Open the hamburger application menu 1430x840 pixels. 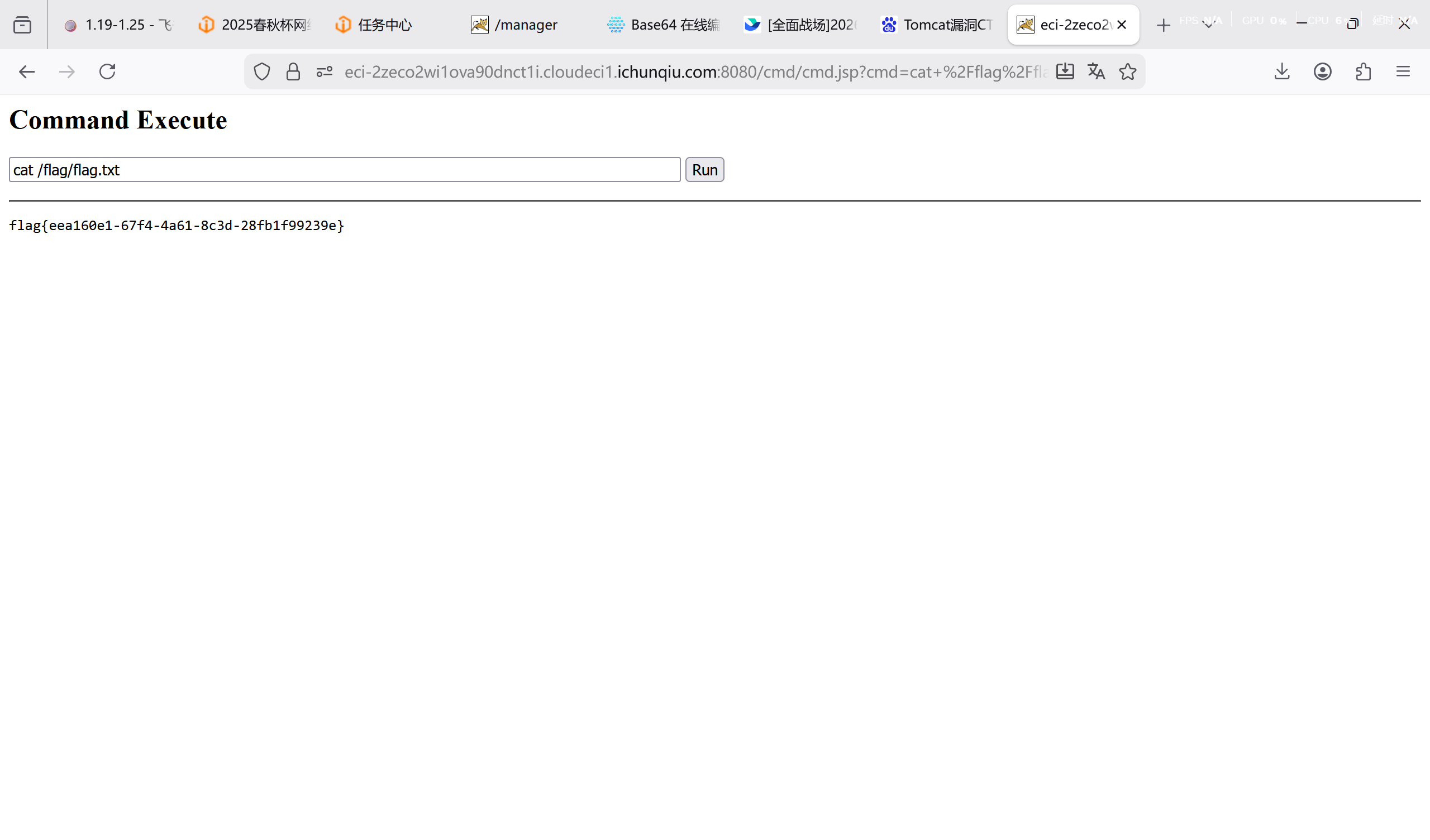[x=1403, y=71]
